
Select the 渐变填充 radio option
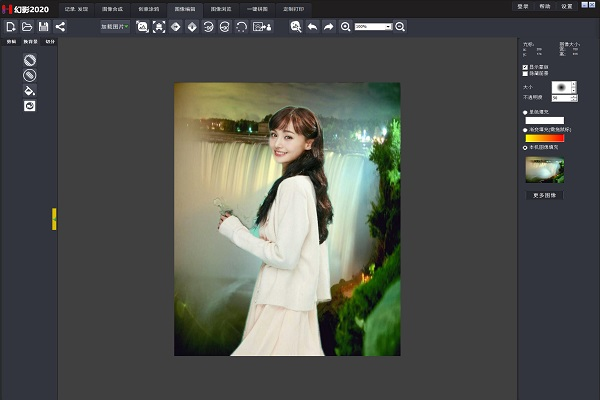(526, 130)
